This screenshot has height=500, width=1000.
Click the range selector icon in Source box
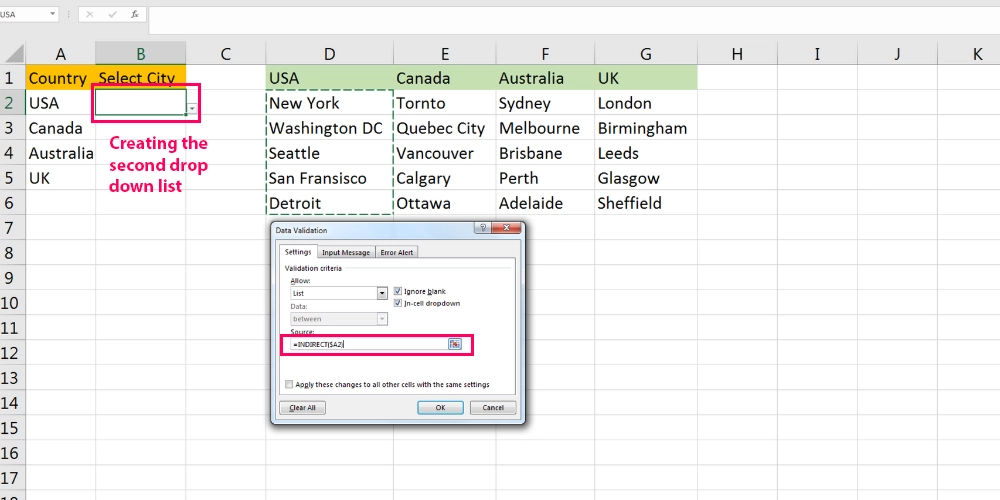(454, 344)
